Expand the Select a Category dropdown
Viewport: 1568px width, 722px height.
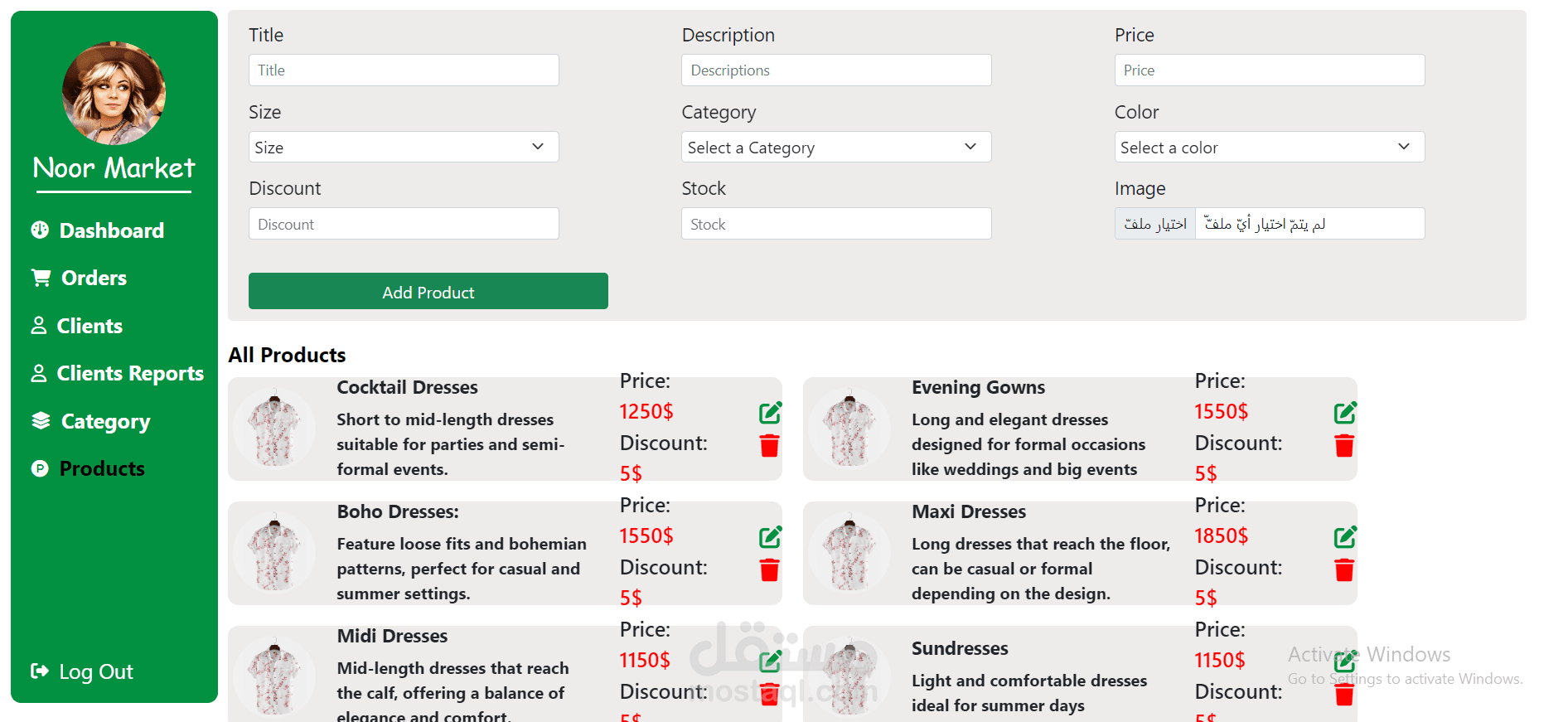pyautogui.click(x=836, y=147)
